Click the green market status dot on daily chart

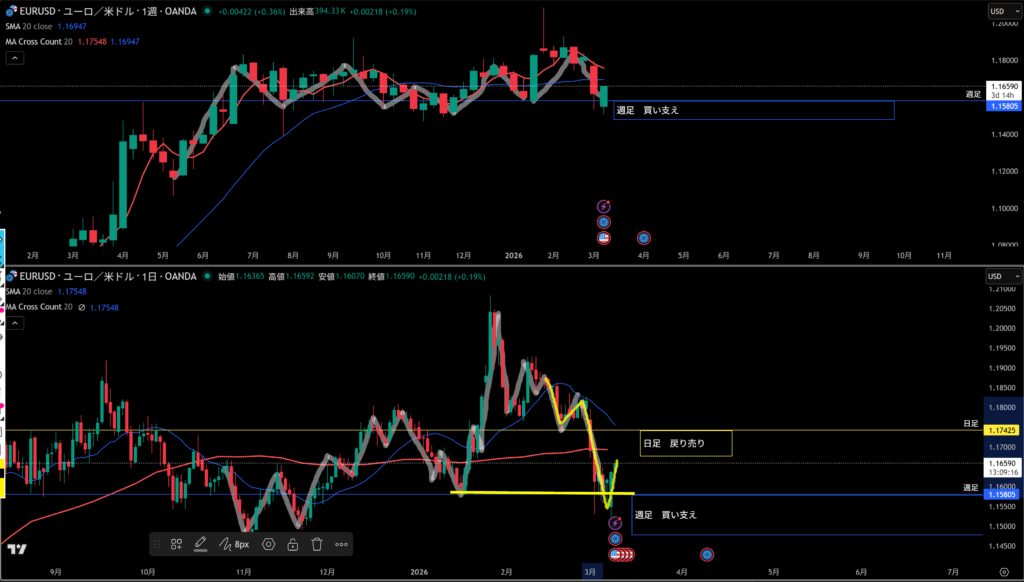[x=207, y=276]
